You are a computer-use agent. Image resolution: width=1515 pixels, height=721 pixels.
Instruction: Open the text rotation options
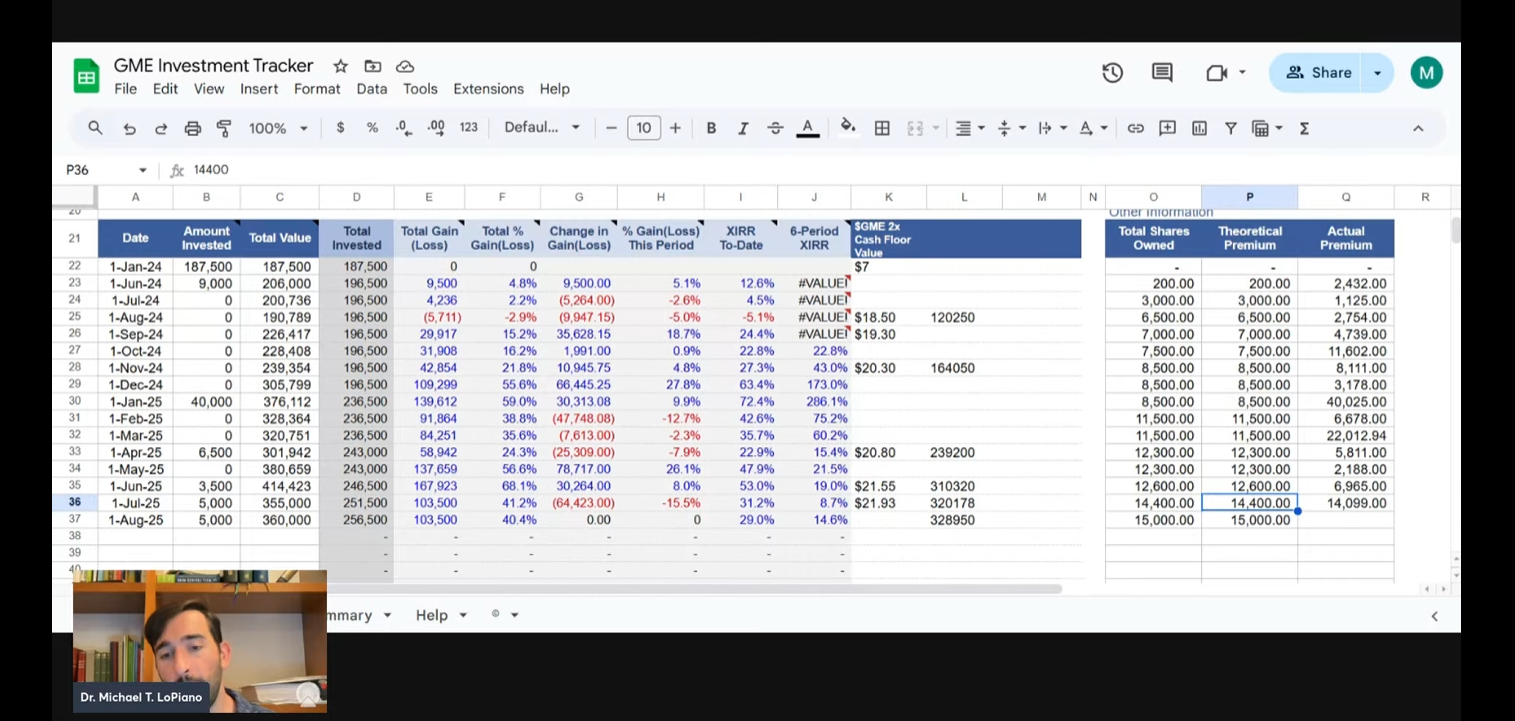pos(1093,128)
